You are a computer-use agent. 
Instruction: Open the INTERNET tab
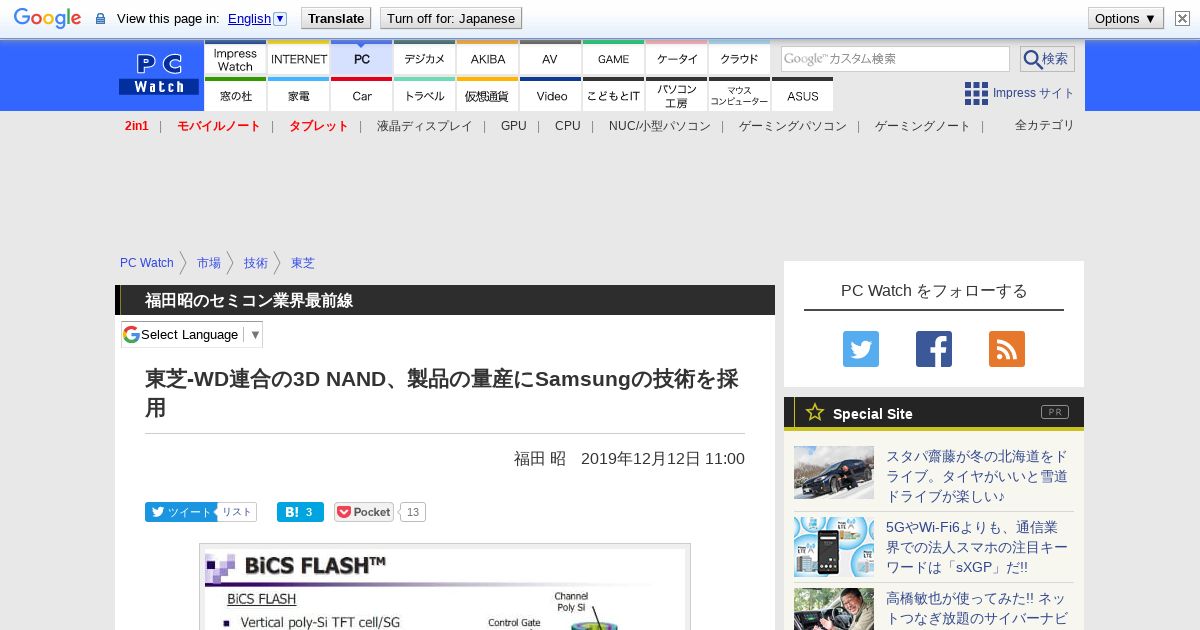pos(299,59)
